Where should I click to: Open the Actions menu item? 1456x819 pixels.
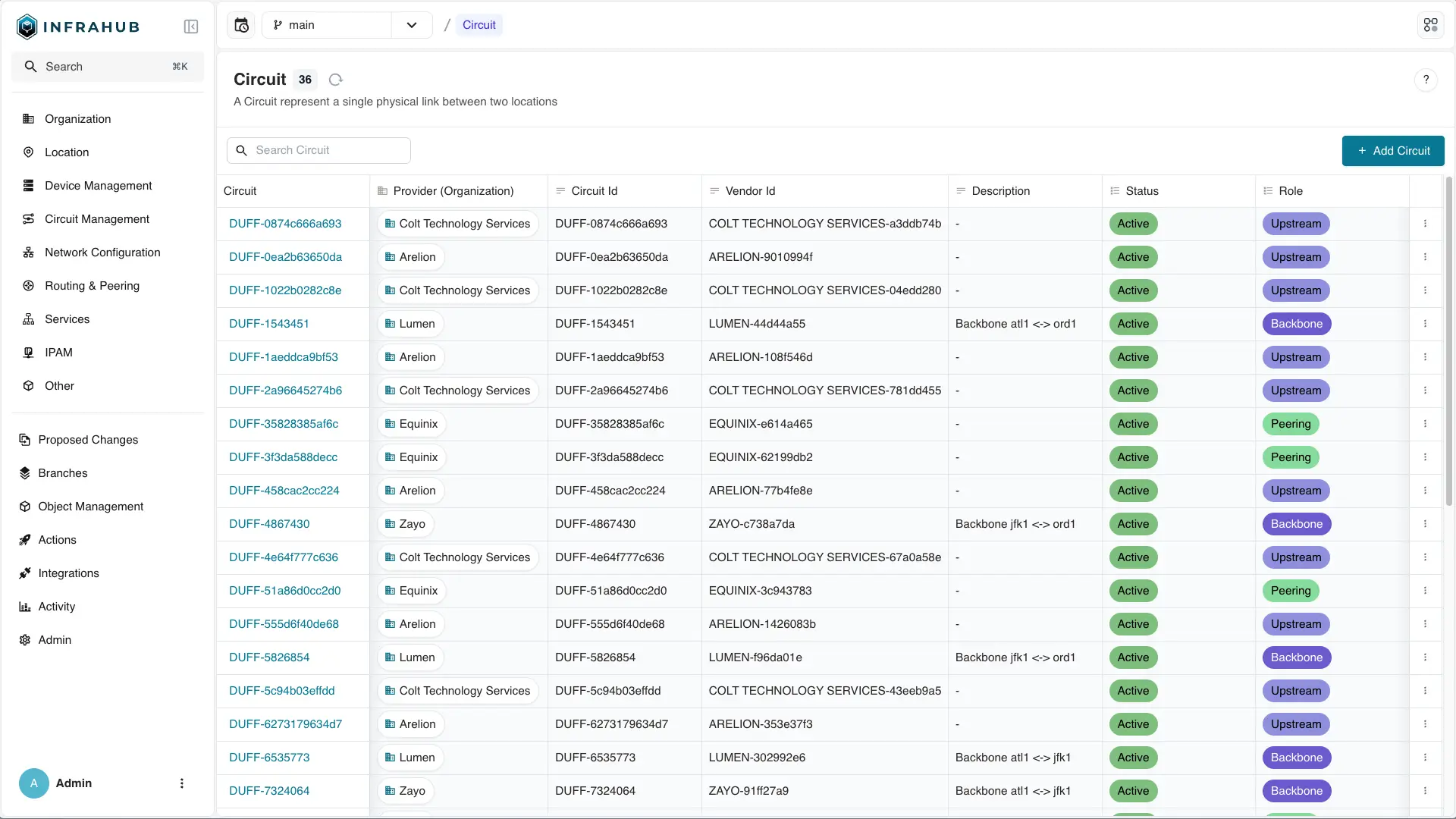click(x=108, y=540)
